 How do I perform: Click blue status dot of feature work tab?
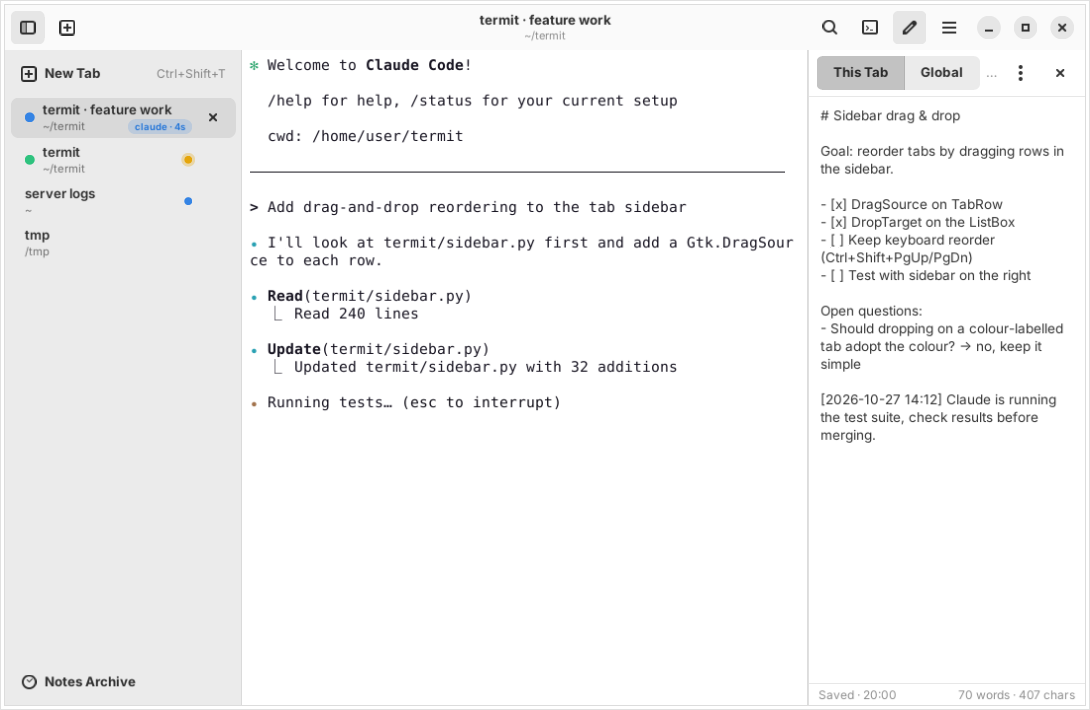pos(30,118)
